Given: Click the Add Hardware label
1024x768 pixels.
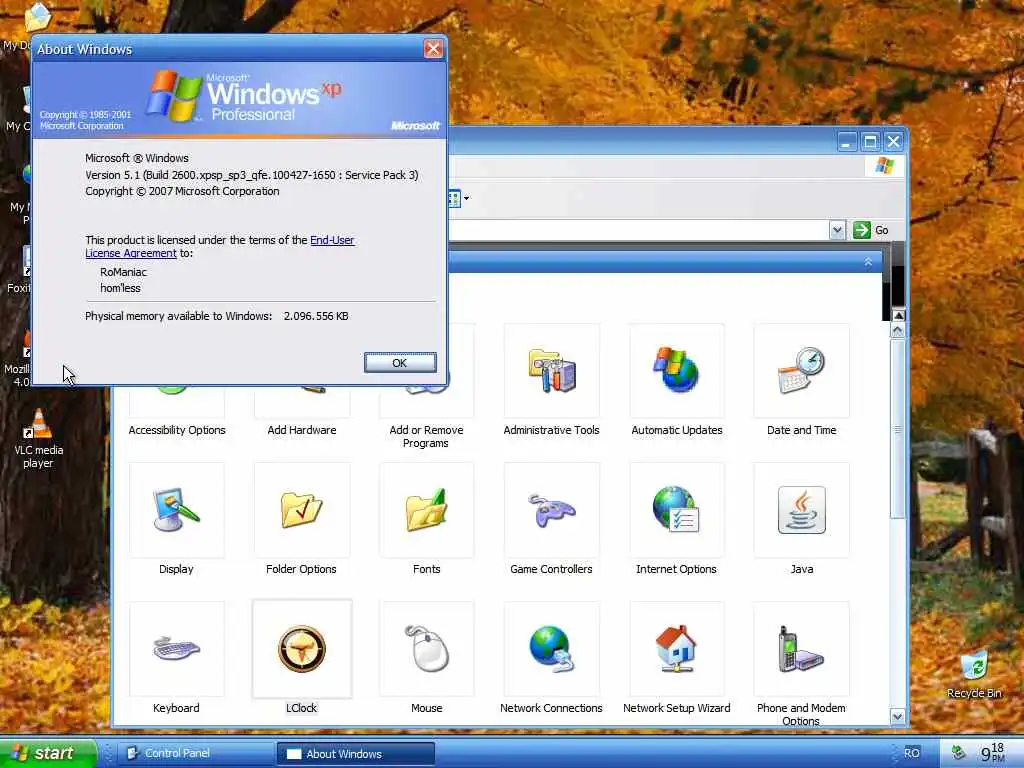Looking at the screenshot, I should click(x=302, y=430).
